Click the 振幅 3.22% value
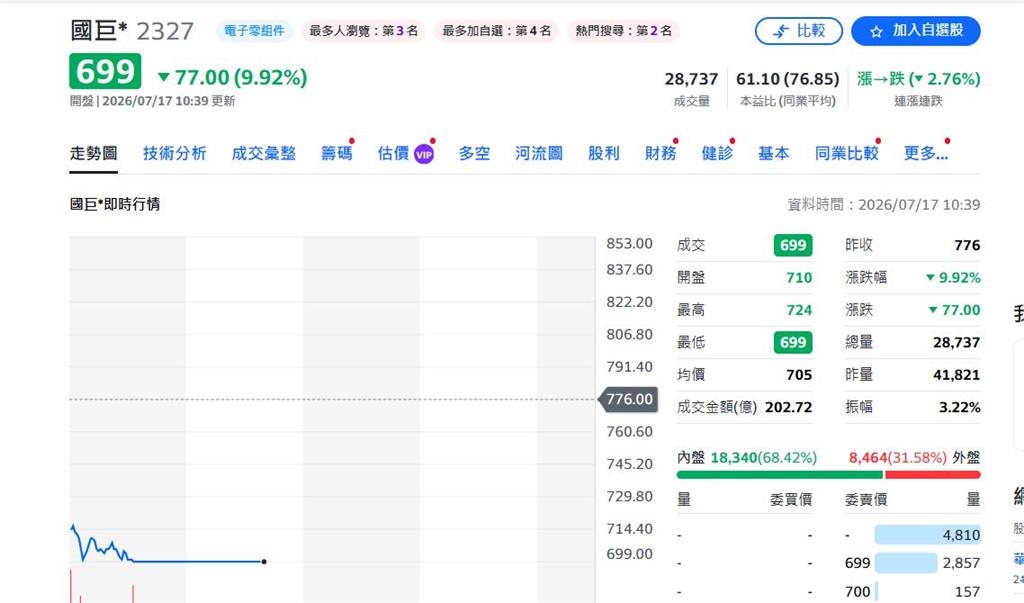 tap(959, 408)
